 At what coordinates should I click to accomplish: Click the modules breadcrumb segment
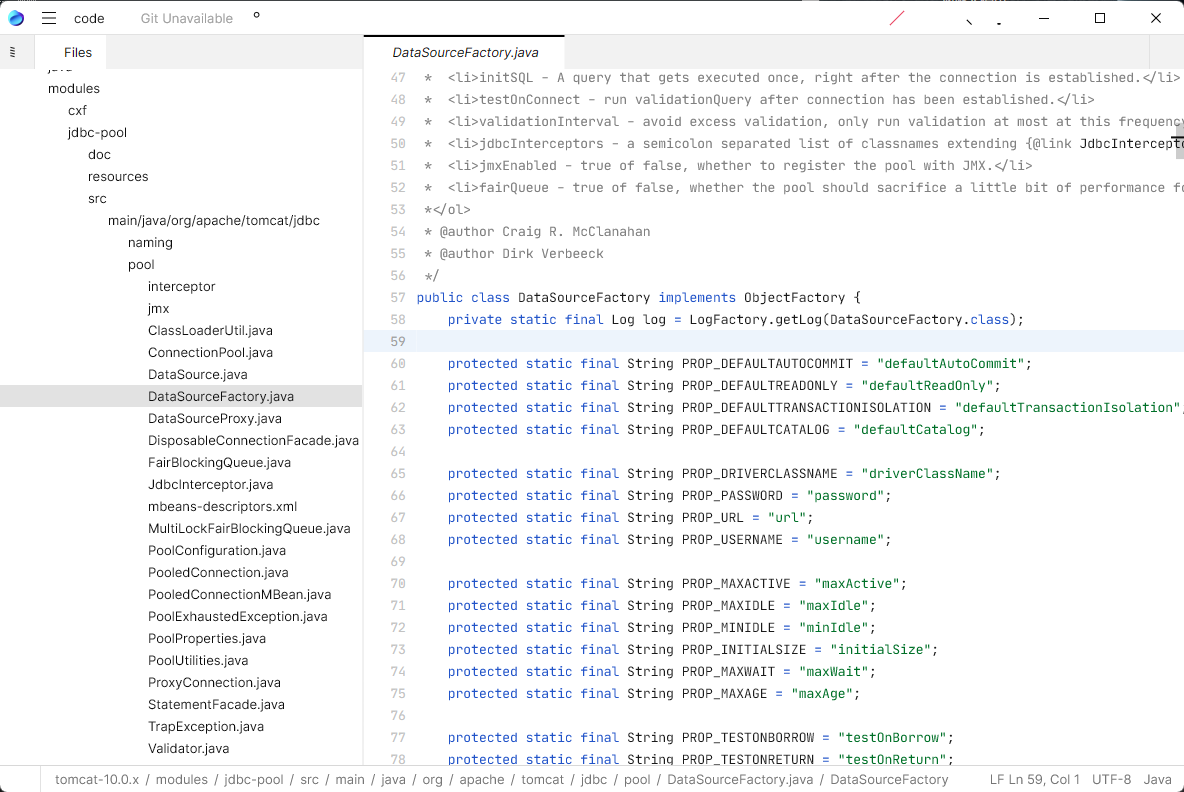[181, 779]
